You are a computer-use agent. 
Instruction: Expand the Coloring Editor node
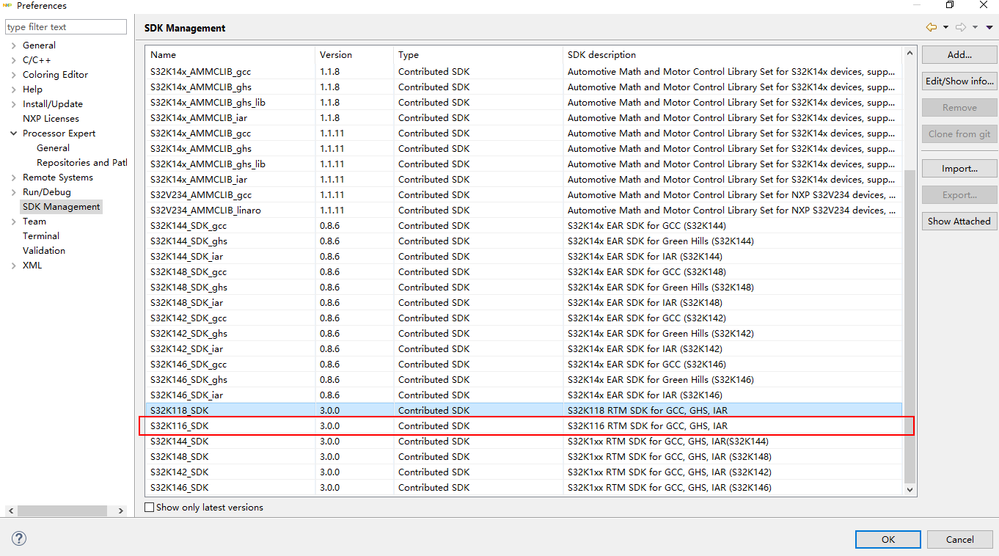click(13, 75)
